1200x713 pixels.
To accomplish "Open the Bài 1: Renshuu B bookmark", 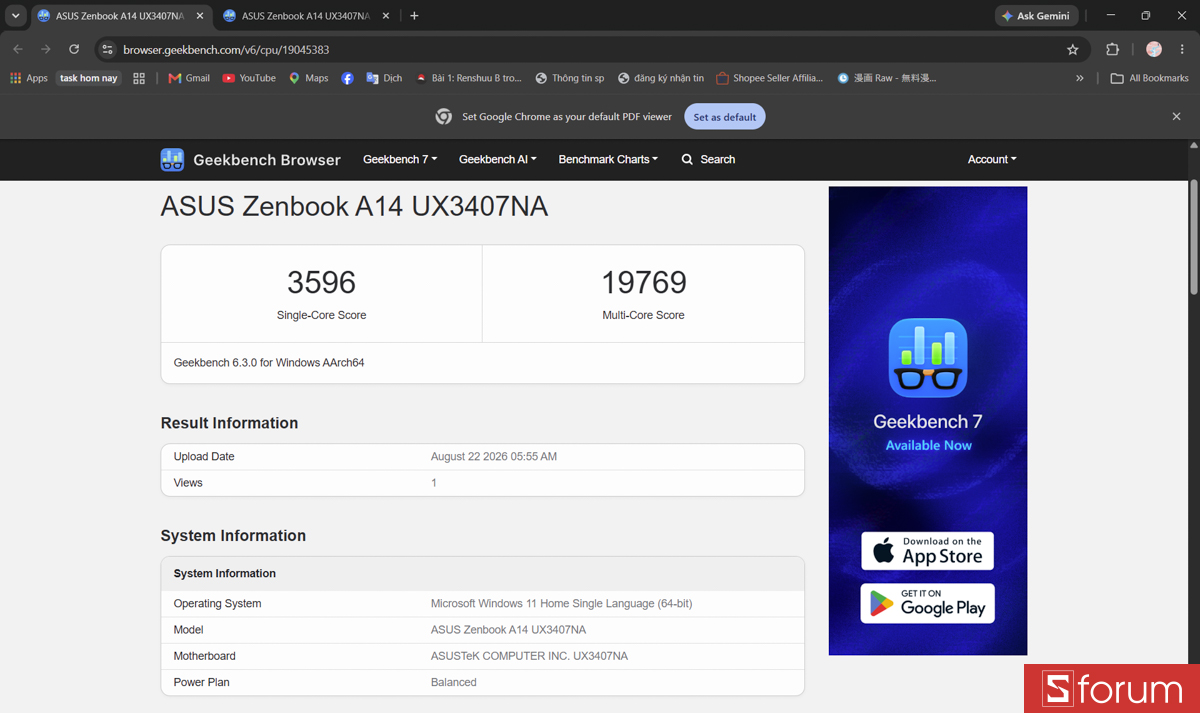I will pyautogui.click(x=469, y=78).
